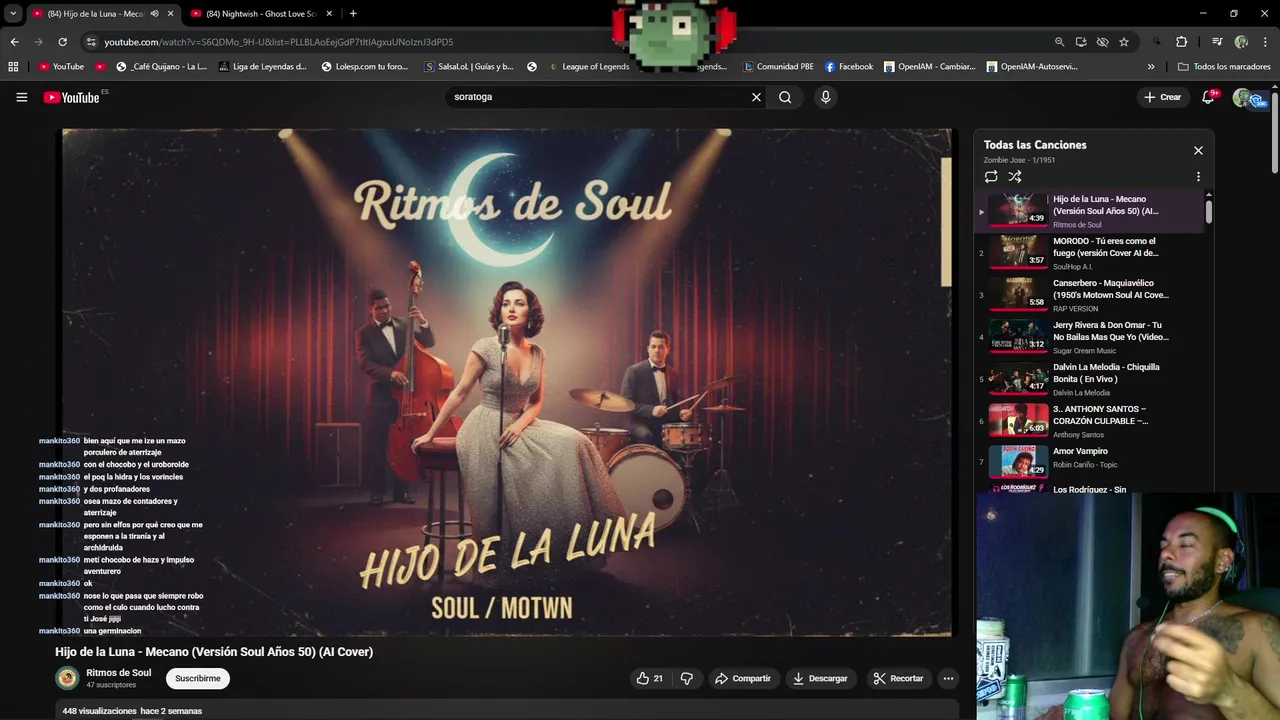Open the Comunidad PBE bookmark
The height and width of the screenshot is (720, 1280).
(778, 67)
